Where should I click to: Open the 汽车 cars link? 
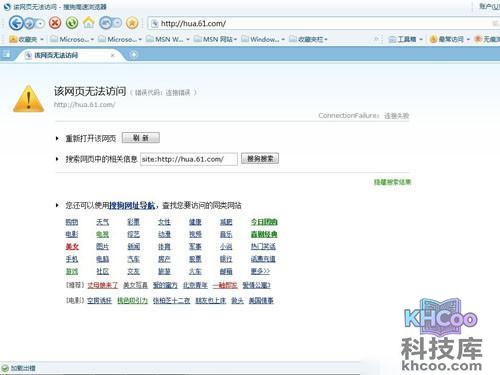[133, 259]
